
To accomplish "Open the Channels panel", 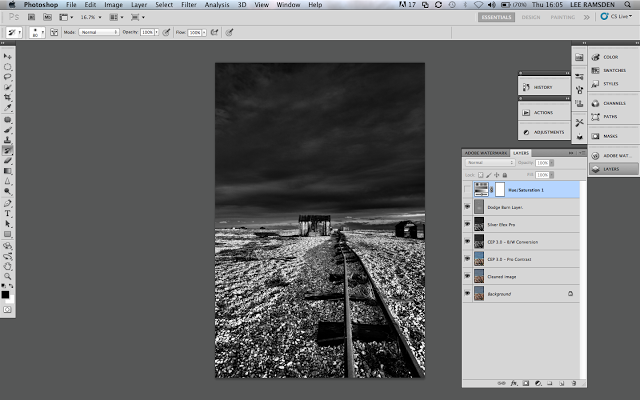I will coord(613,103).
